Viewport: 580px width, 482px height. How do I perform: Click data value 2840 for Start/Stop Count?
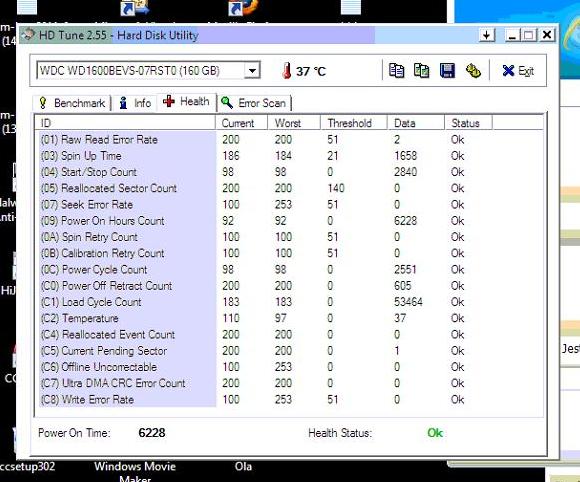405,172
